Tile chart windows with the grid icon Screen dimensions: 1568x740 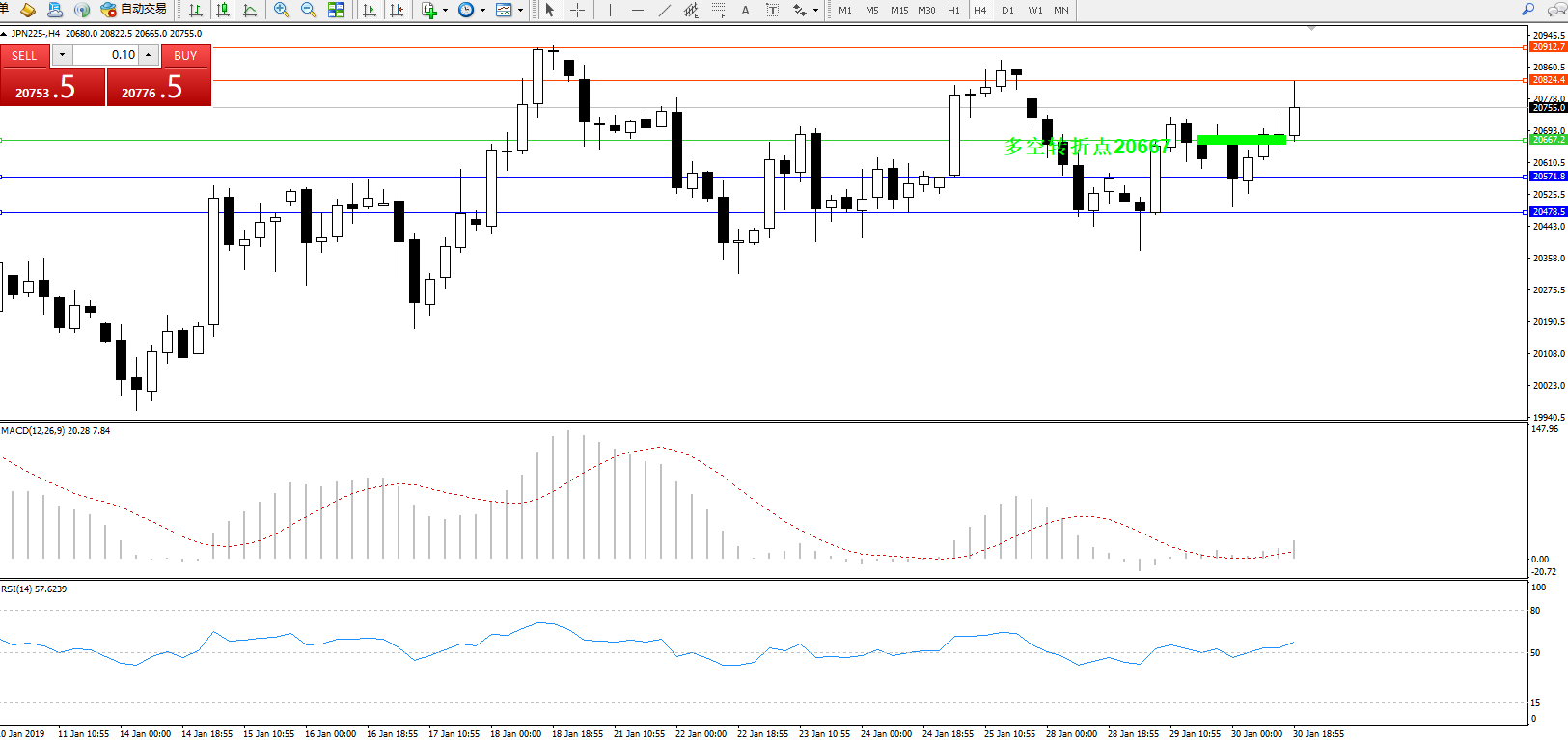(x=336, y=10)
